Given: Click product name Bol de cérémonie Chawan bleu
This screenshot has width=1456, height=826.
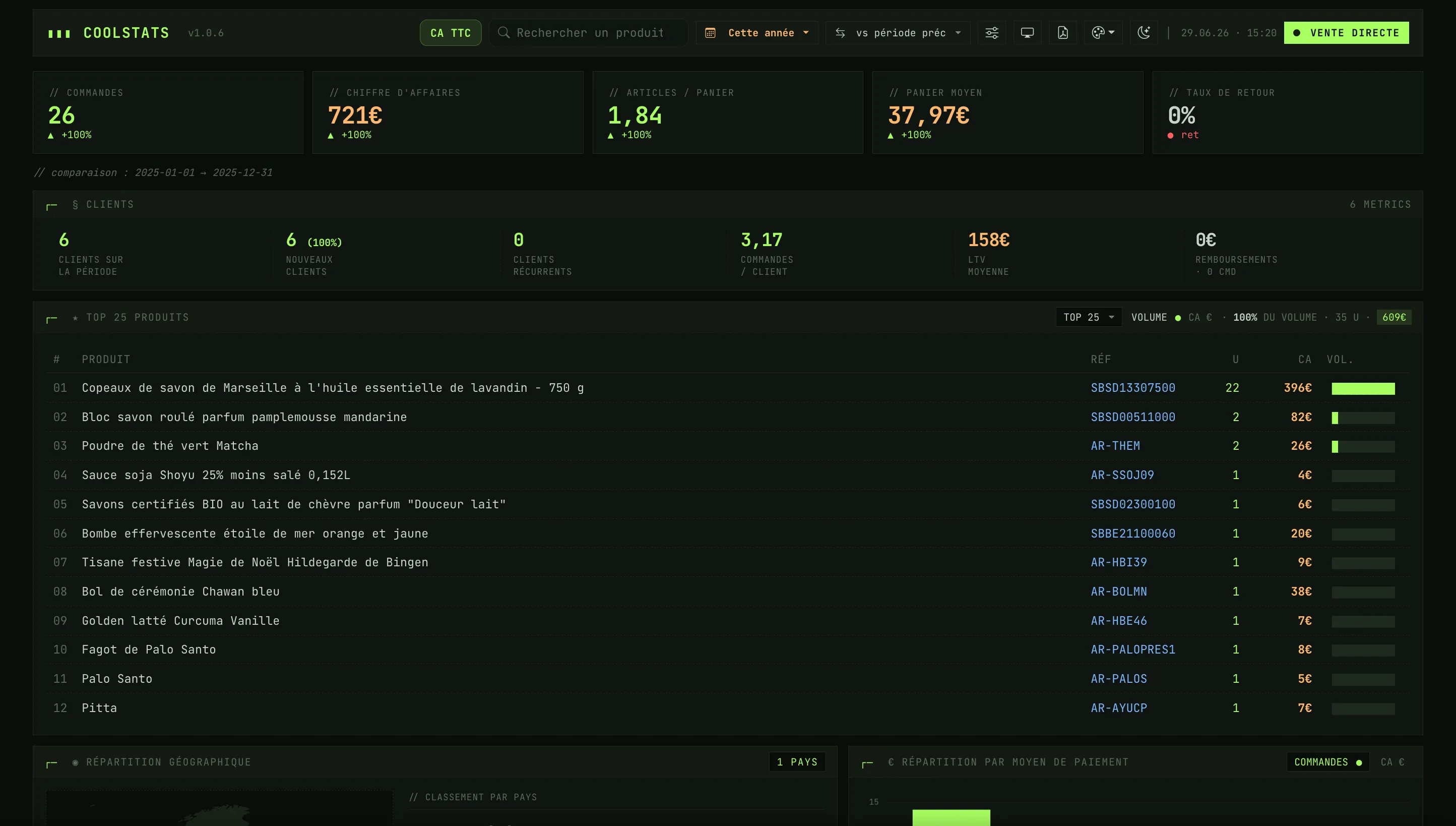Looking at the screenshot, I should point(180,591).
